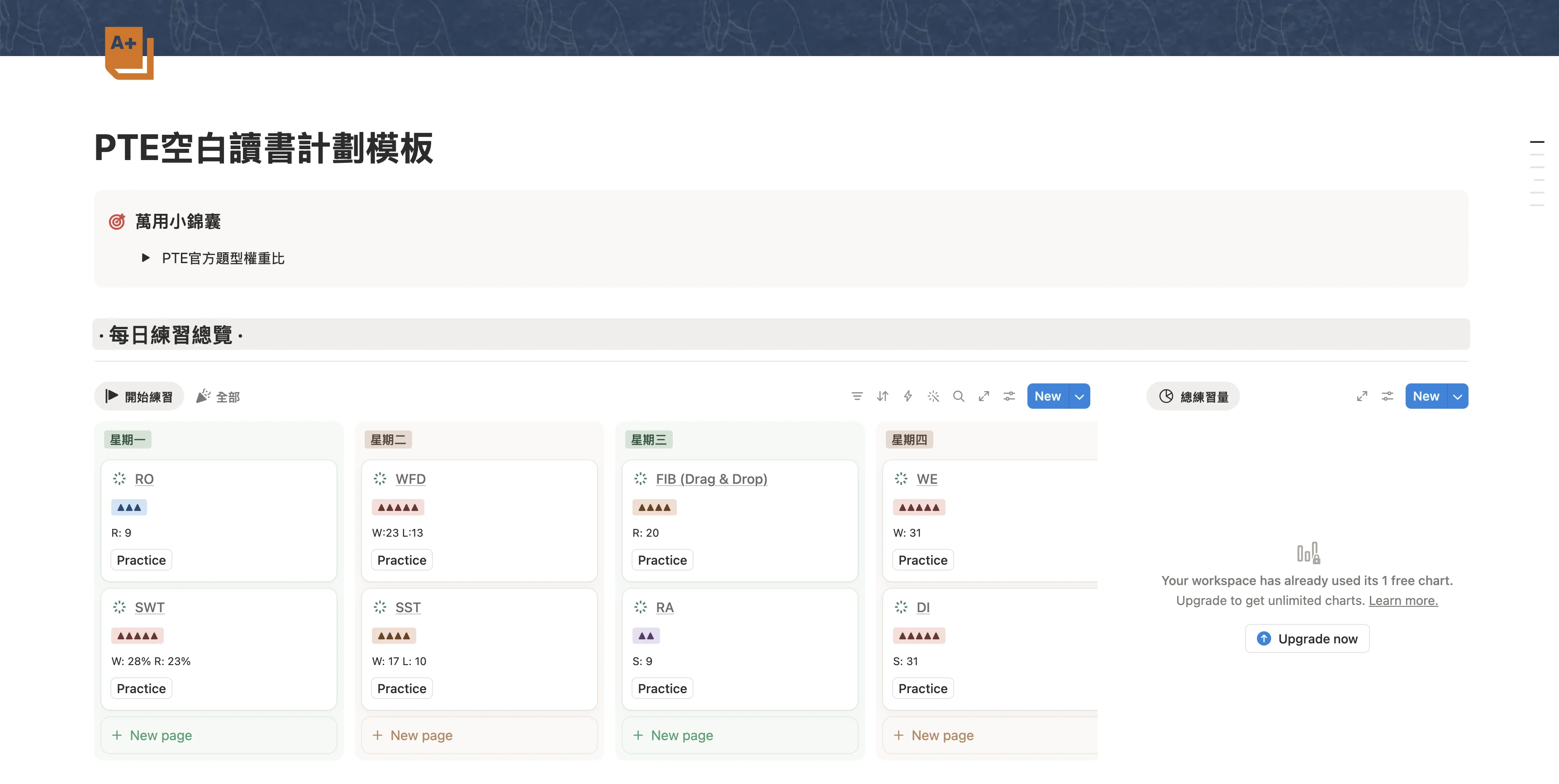Click the blue triangle rating tag on RO
The image size is (1559, 784).
pyautogui.click(x=129, y=508)
